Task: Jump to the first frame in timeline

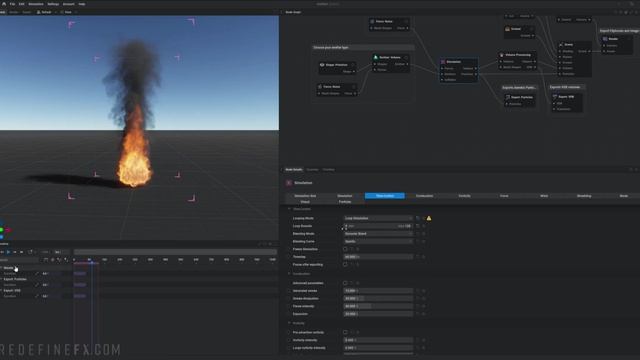Action: point(2,252)
